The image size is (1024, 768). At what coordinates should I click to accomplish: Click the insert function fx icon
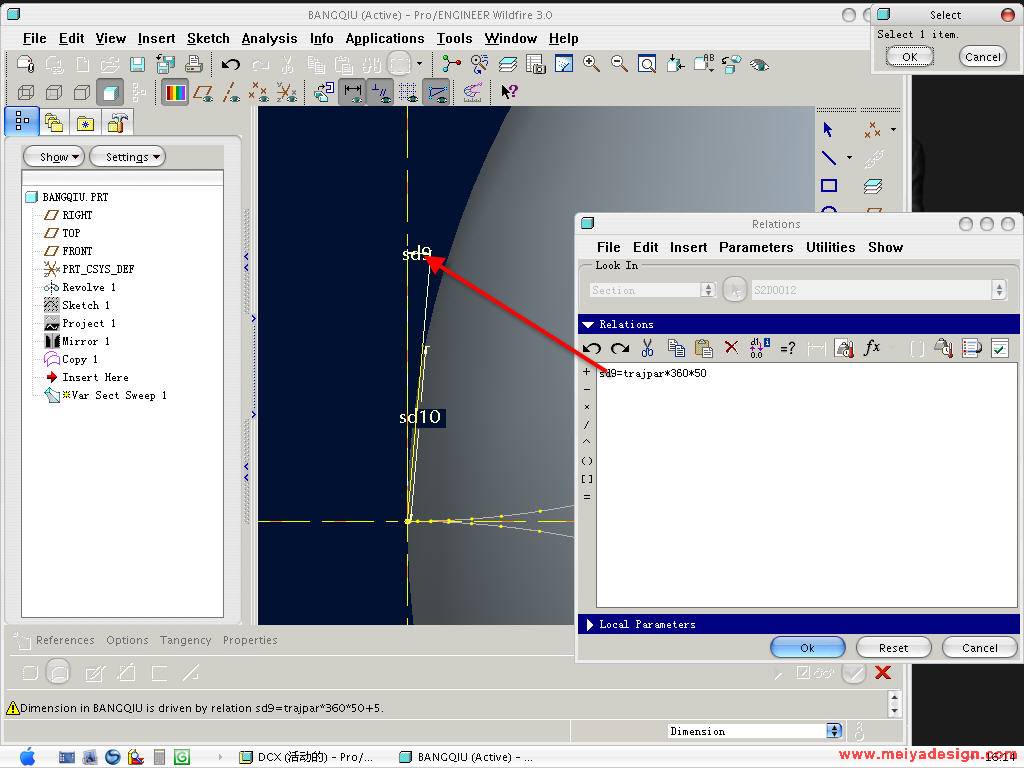point(872,348)
